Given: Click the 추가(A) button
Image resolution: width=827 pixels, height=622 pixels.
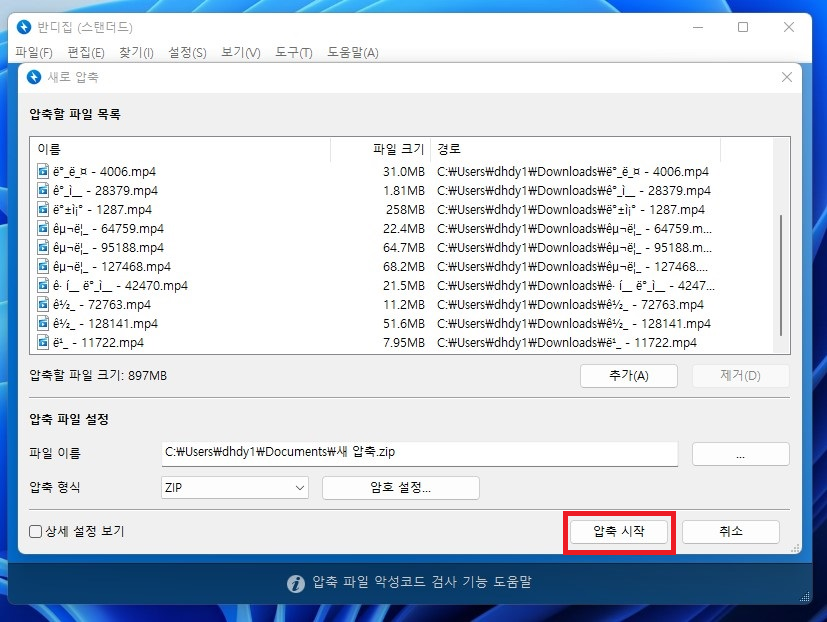Looking at the screenshot, I should point(629,376).
